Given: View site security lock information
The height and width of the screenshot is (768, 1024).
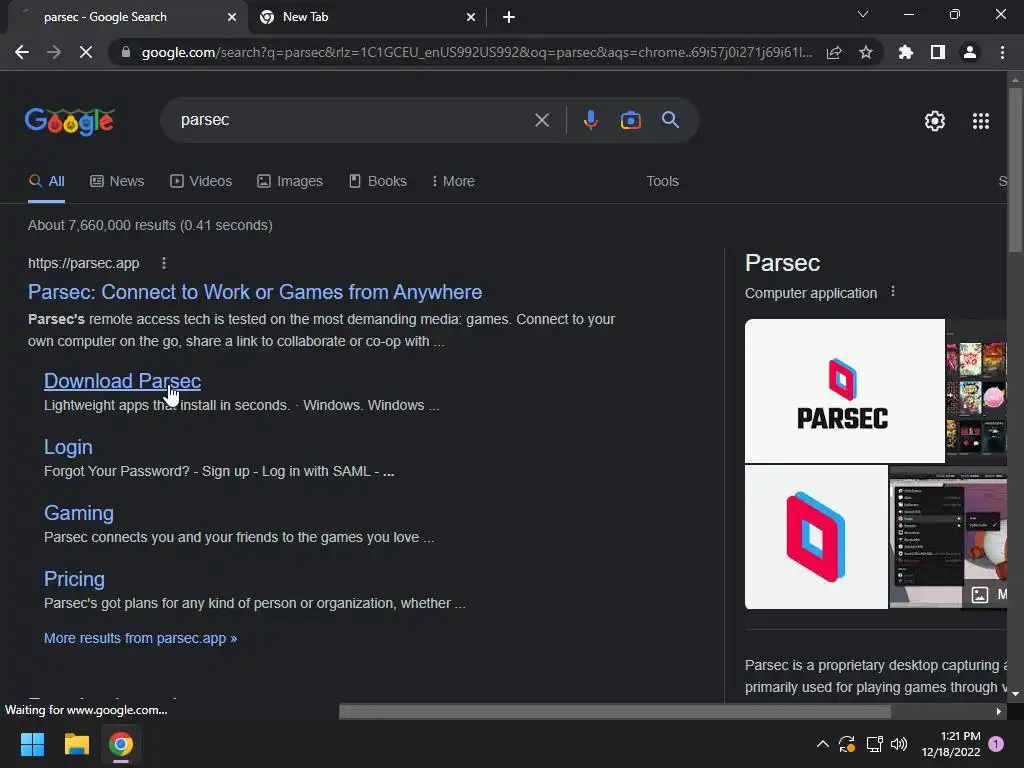Looking at the screenshot, I should click(x=126, y=52).
